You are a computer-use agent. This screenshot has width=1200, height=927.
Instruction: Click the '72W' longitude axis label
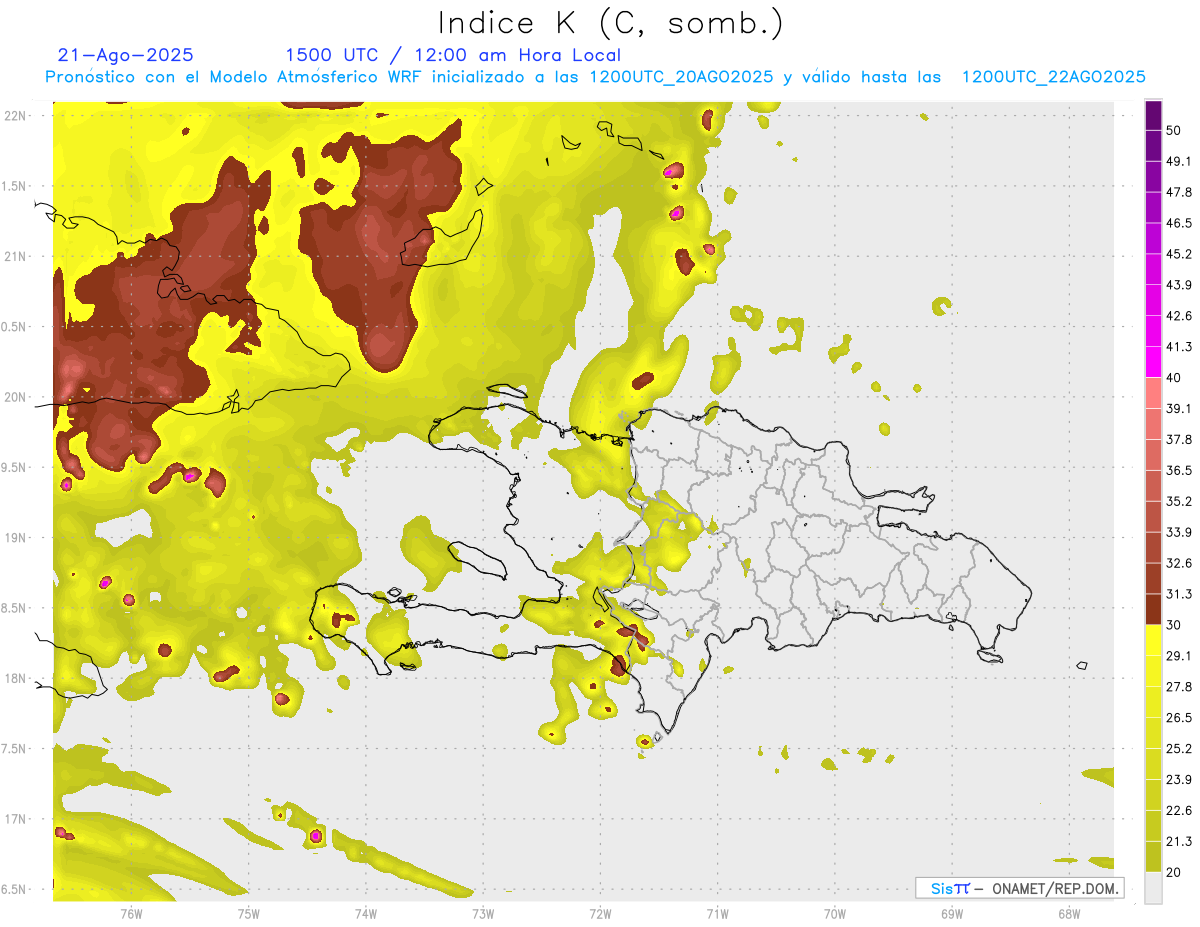(x=600, y=912)
